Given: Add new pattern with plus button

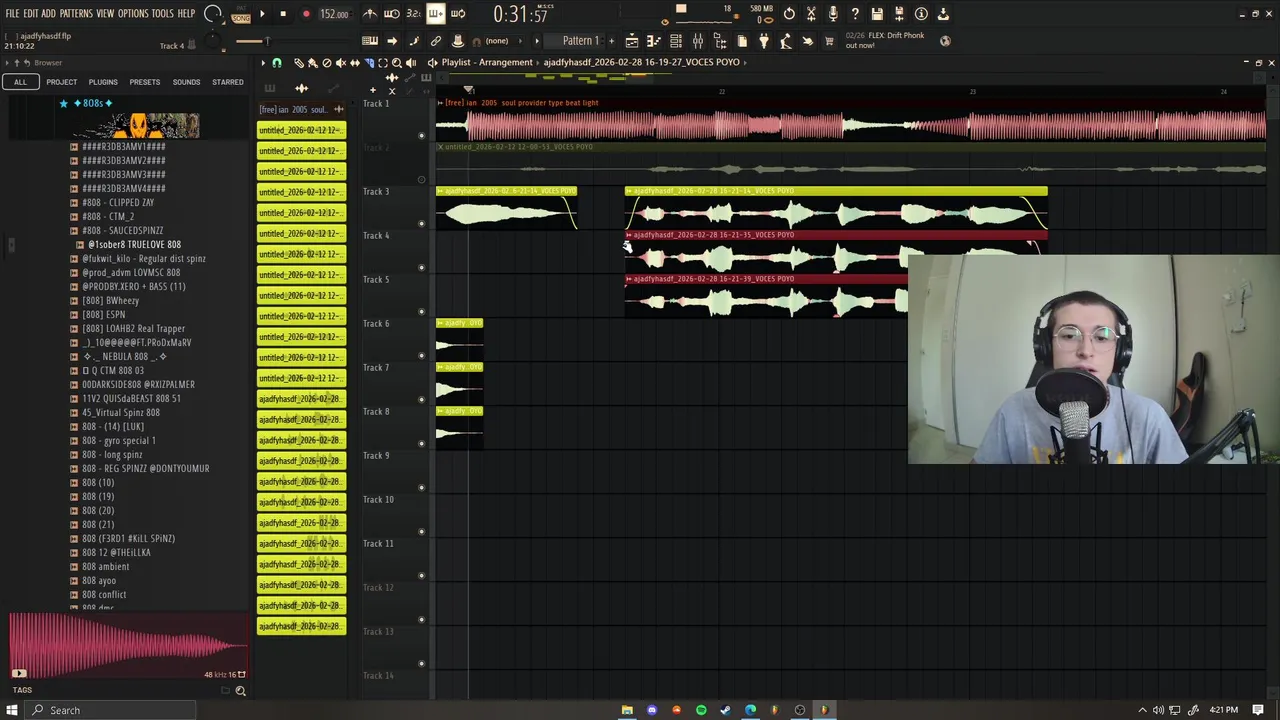Looking at the screenshot, I should [x=612, y=41].
